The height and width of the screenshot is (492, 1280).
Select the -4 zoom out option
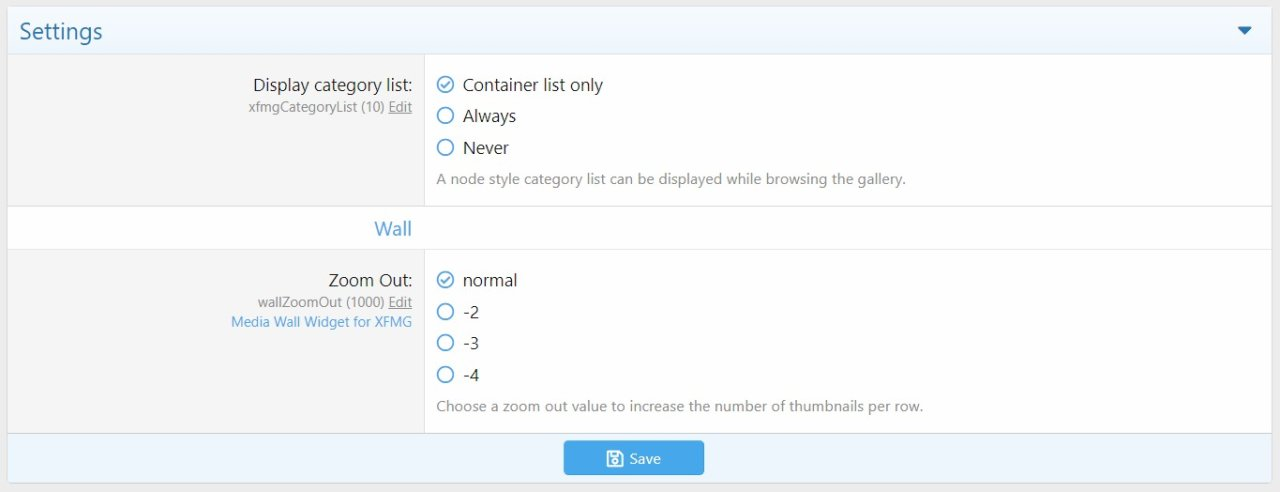coord(446,375)
